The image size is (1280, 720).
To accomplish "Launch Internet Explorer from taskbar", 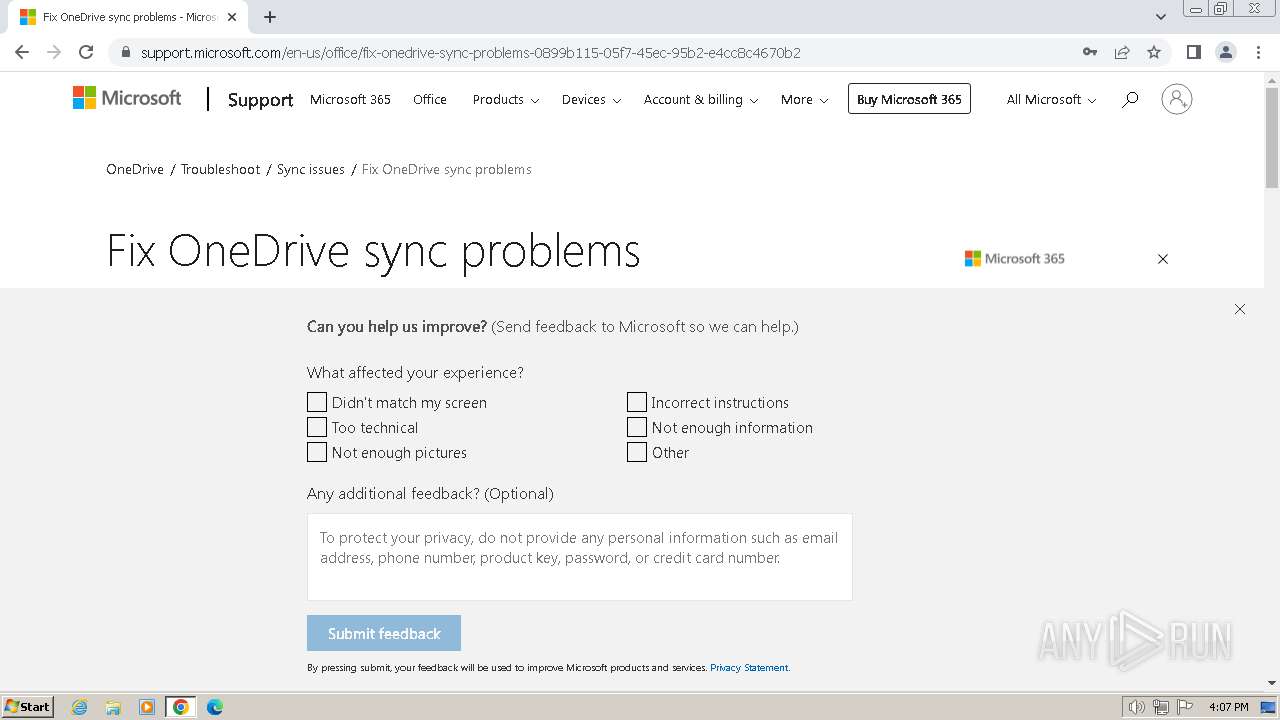I will click(x=80, y=707).
